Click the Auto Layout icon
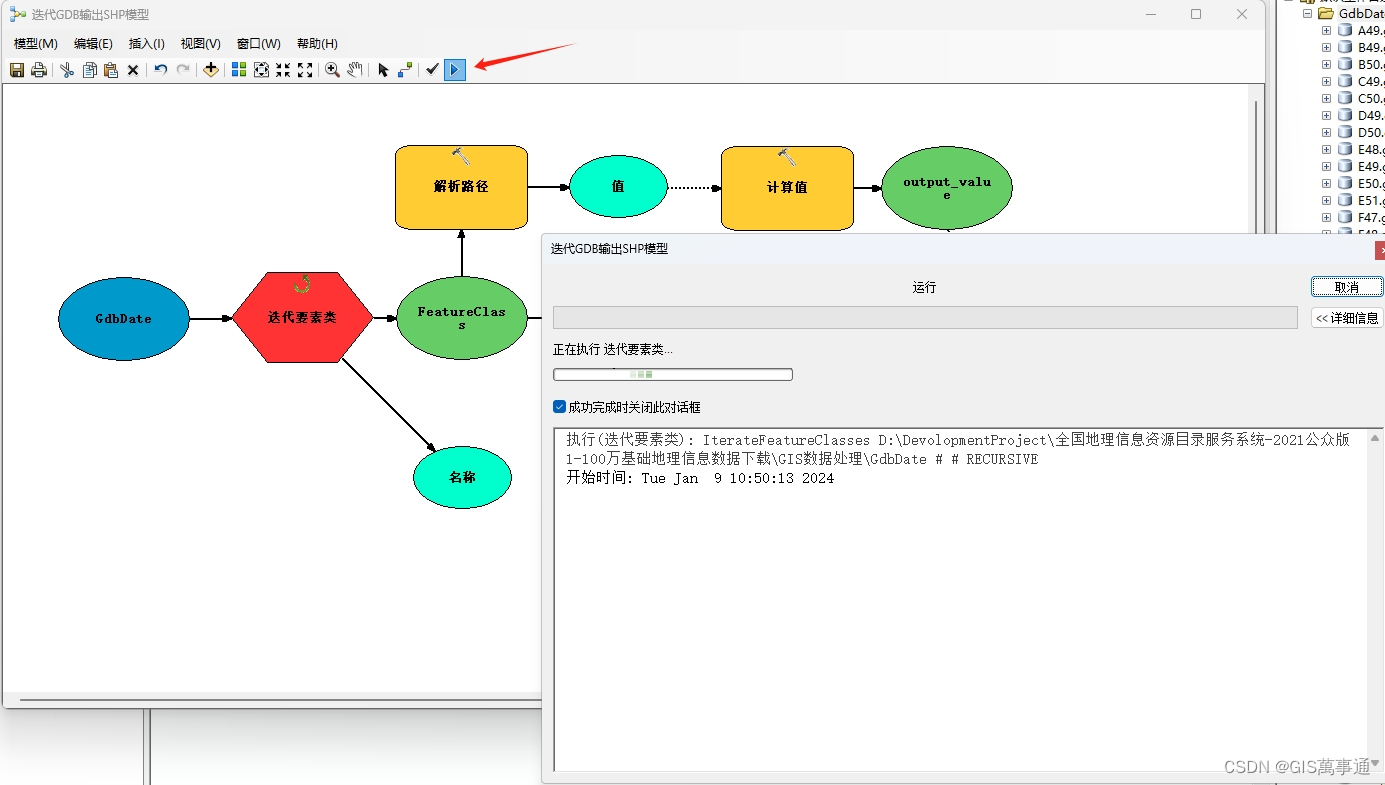 [x=237, y=69]
